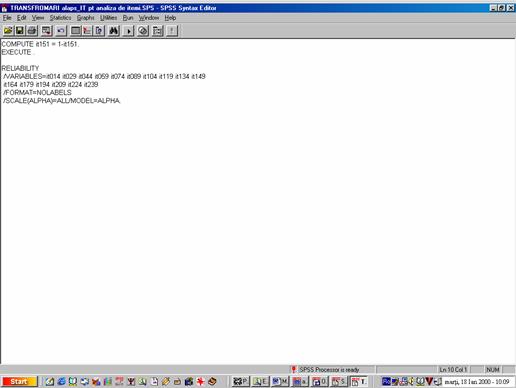Click the grayed exclamation mark toolbar icon

point(172,31)
